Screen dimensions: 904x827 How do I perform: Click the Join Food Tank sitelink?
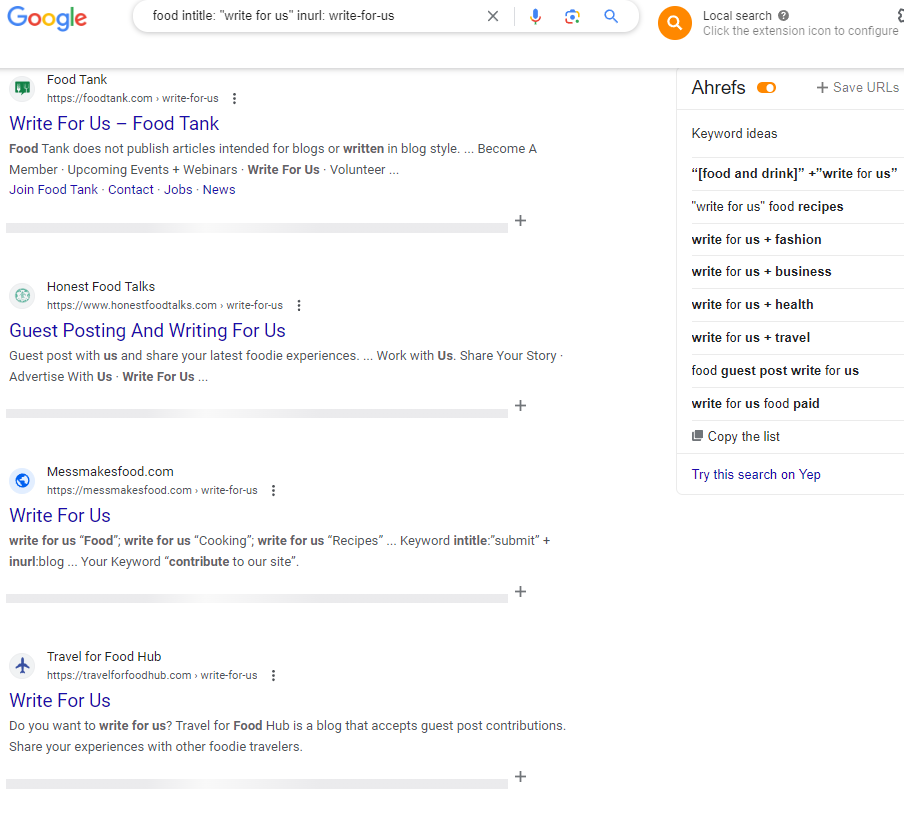(53, 189)
